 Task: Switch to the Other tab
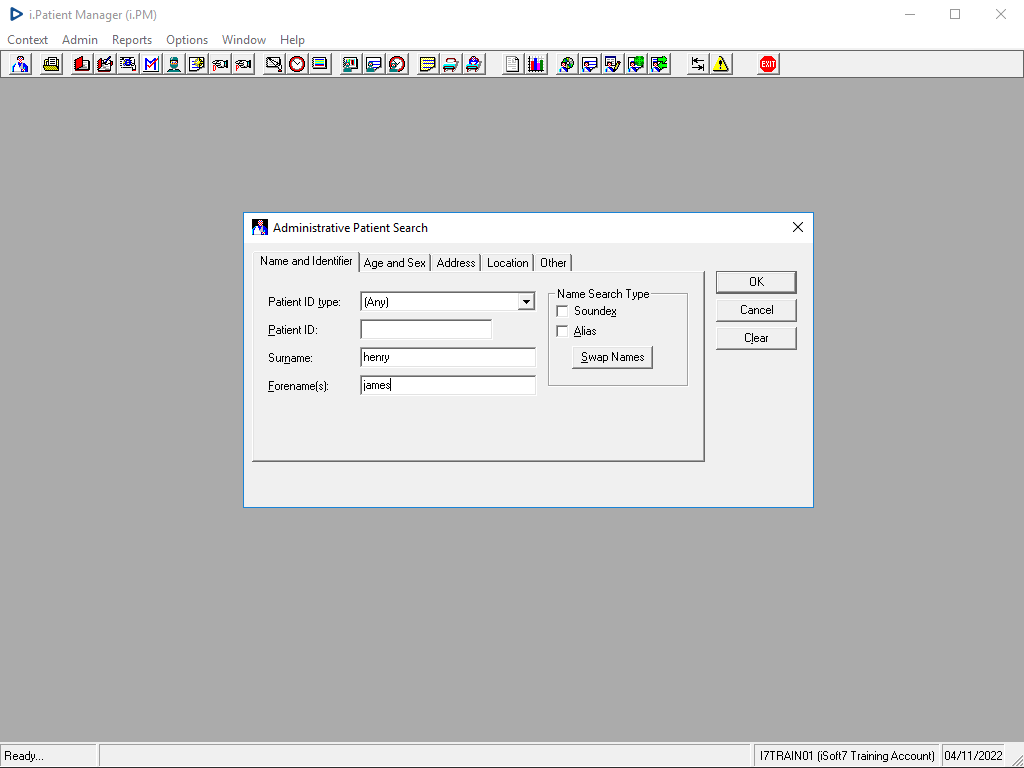click(x=553, y=263)
